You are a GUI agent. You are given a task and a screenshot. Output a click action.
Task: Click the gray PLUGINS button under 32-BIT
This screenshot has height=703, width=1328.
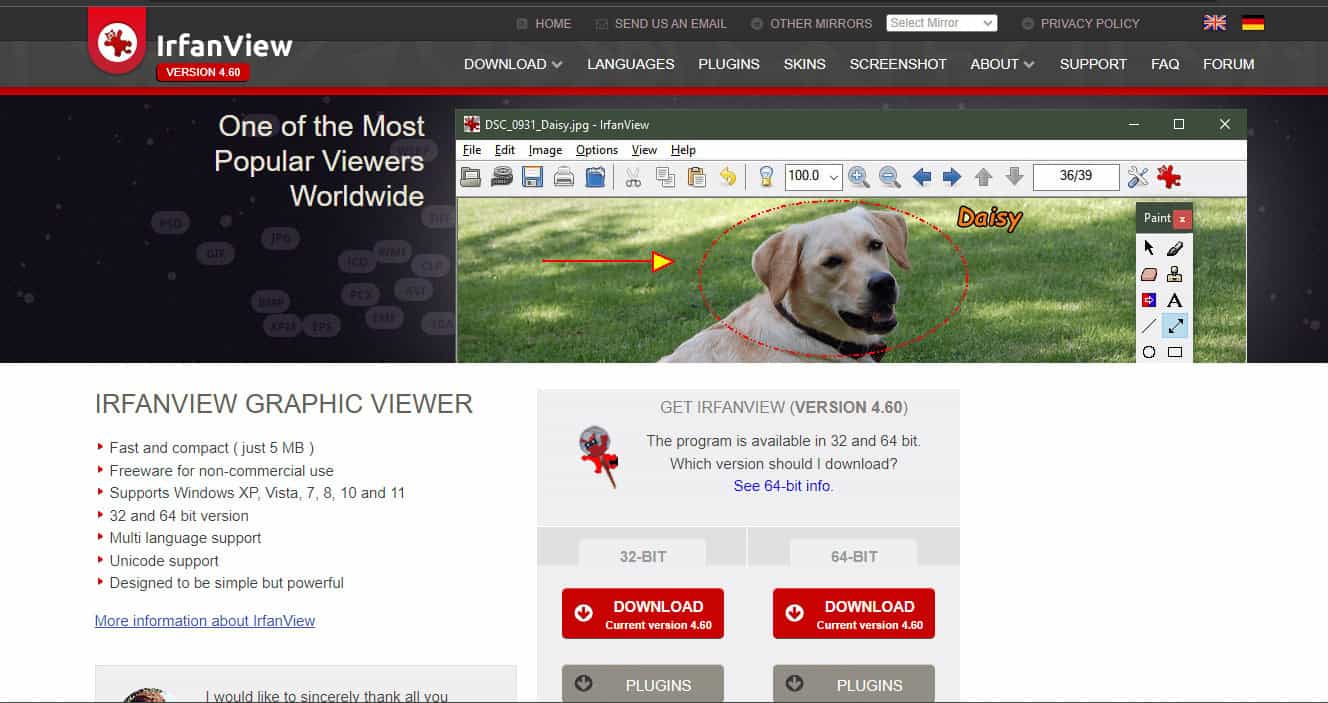[643, 684]
